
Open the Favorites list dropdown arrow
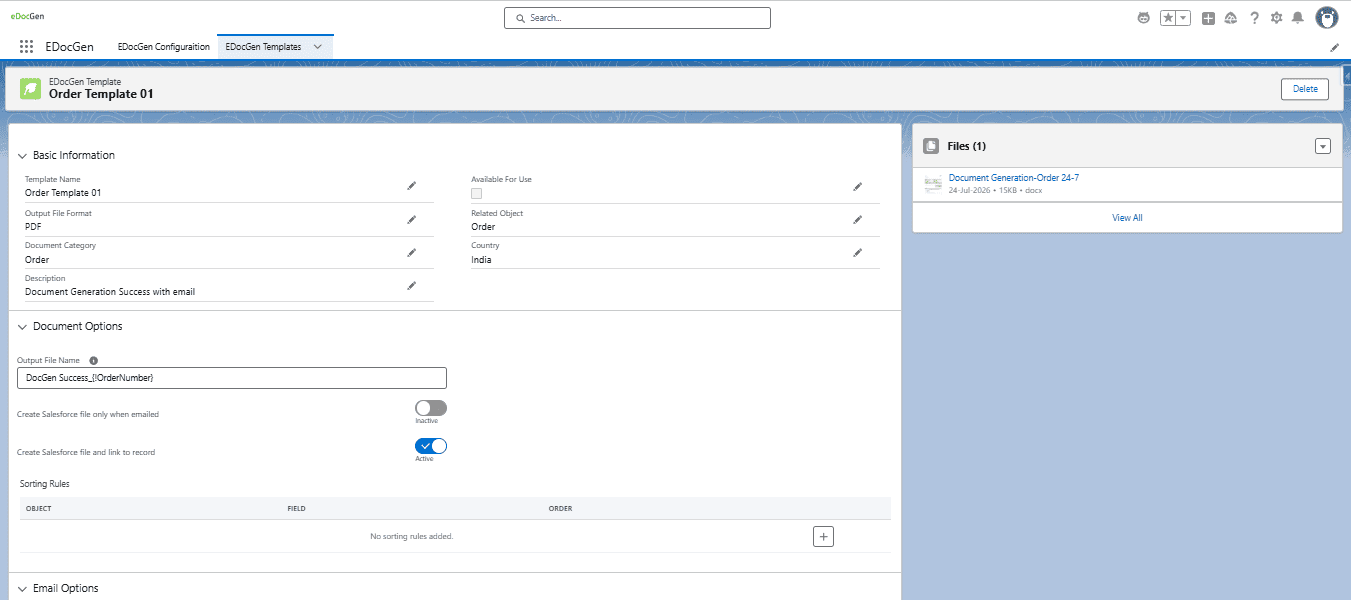coord(1183,18)
